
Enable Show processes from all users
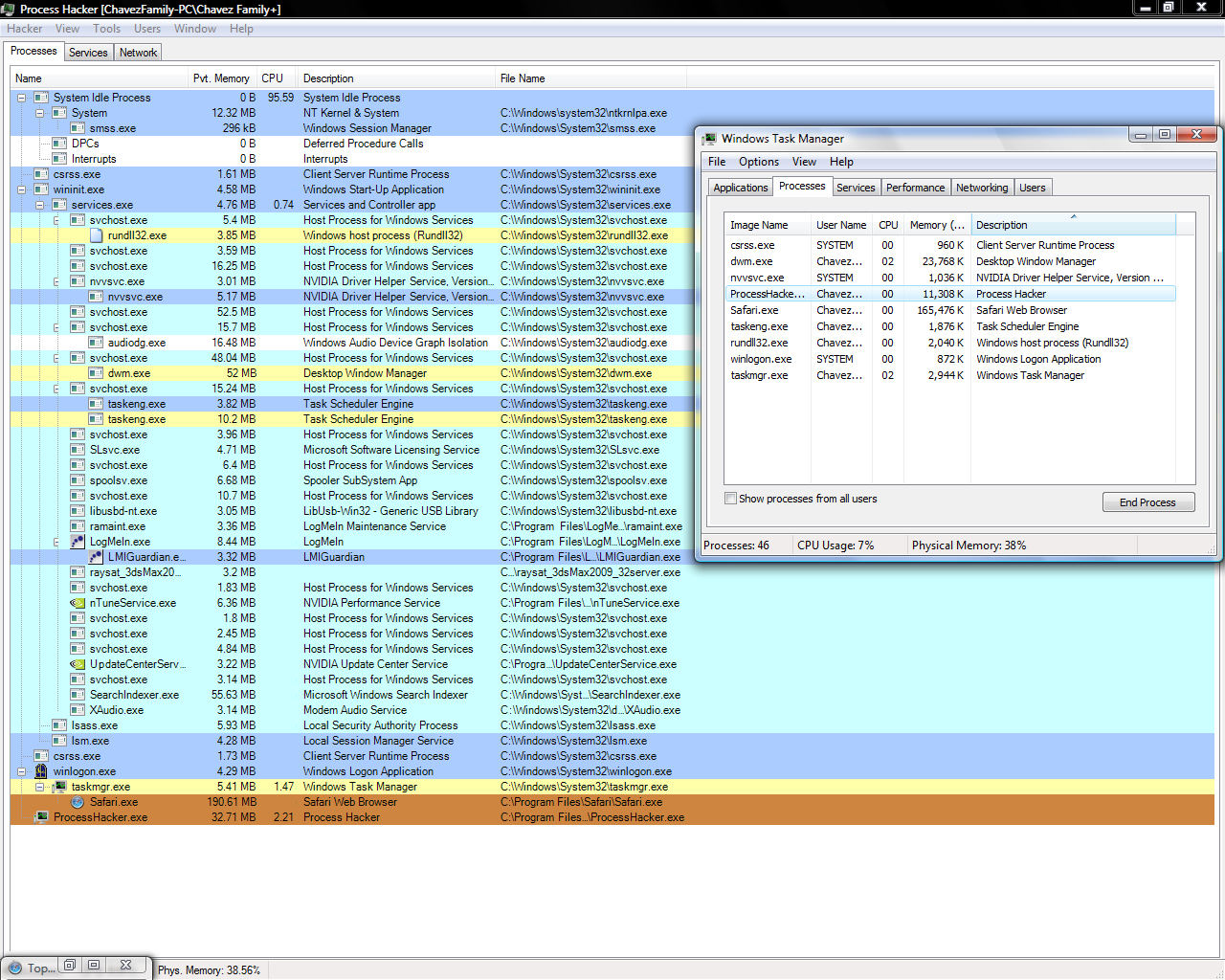731,499
